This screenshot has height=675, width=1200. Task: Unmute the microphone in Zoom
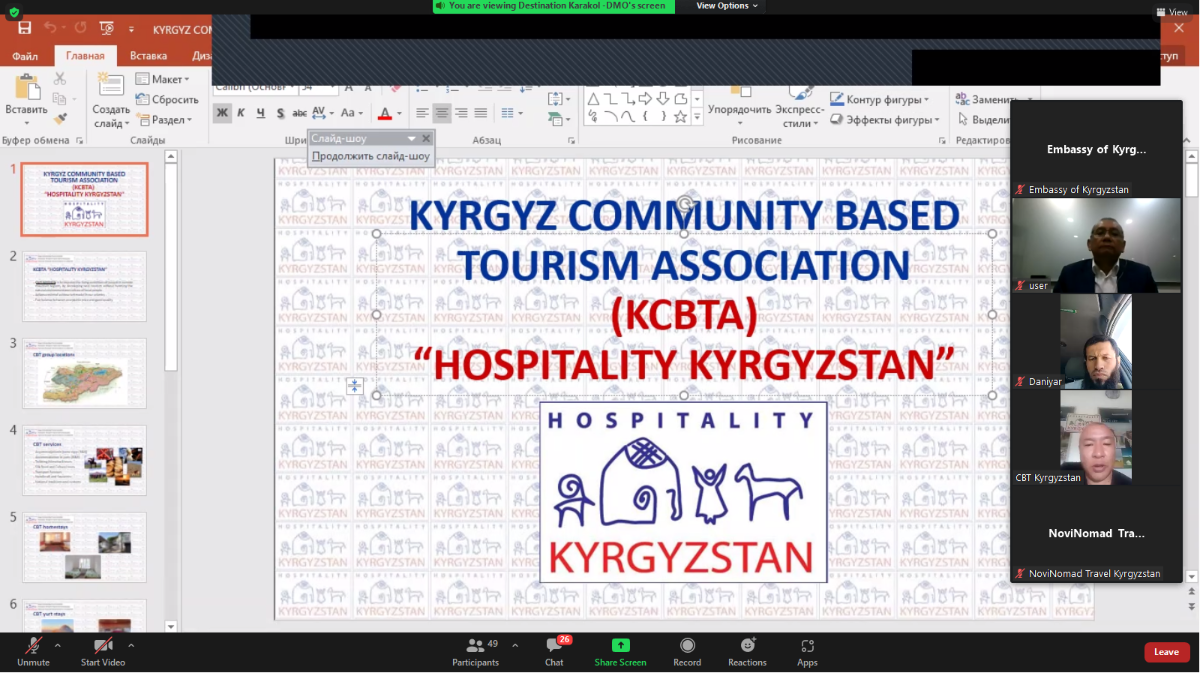[33, 652]
